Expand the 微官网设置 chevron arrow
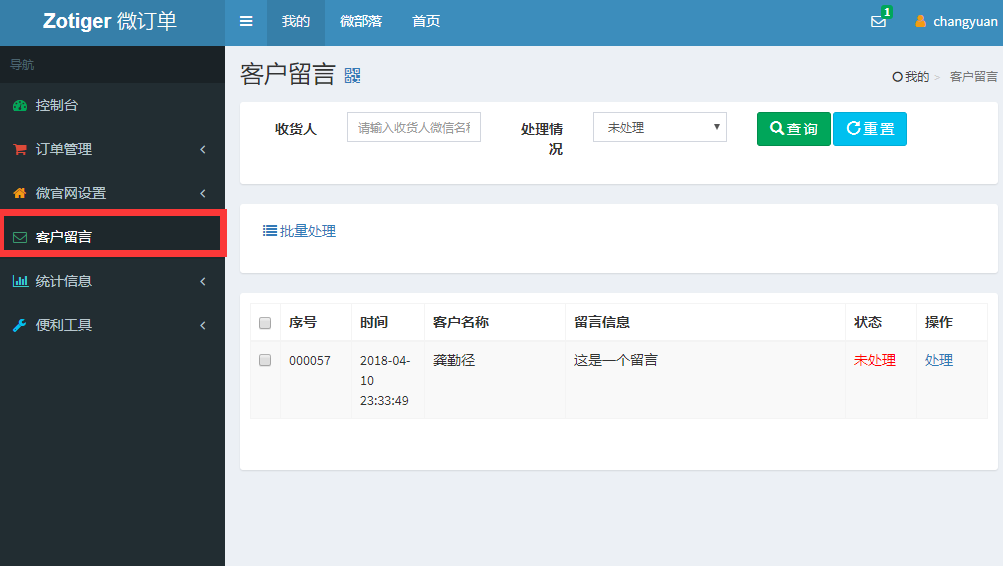Viewport: 1003px width, 566px height. (203, 193)
